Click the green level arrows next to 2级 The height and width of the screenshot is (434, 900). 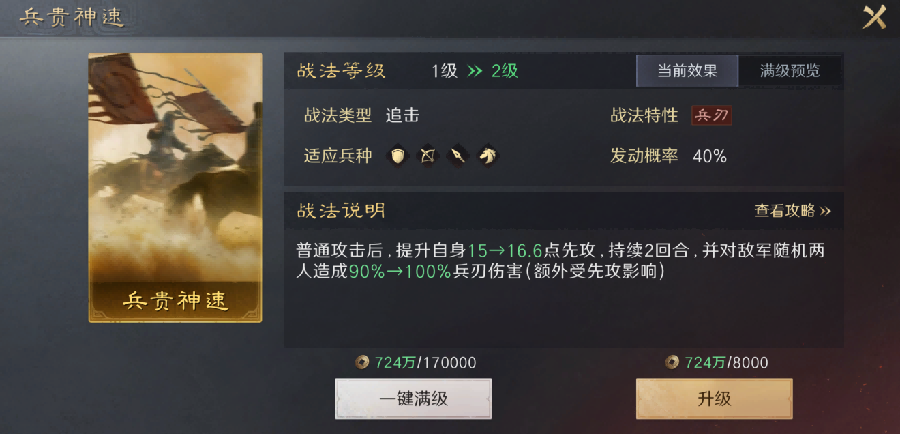(475, 71)
